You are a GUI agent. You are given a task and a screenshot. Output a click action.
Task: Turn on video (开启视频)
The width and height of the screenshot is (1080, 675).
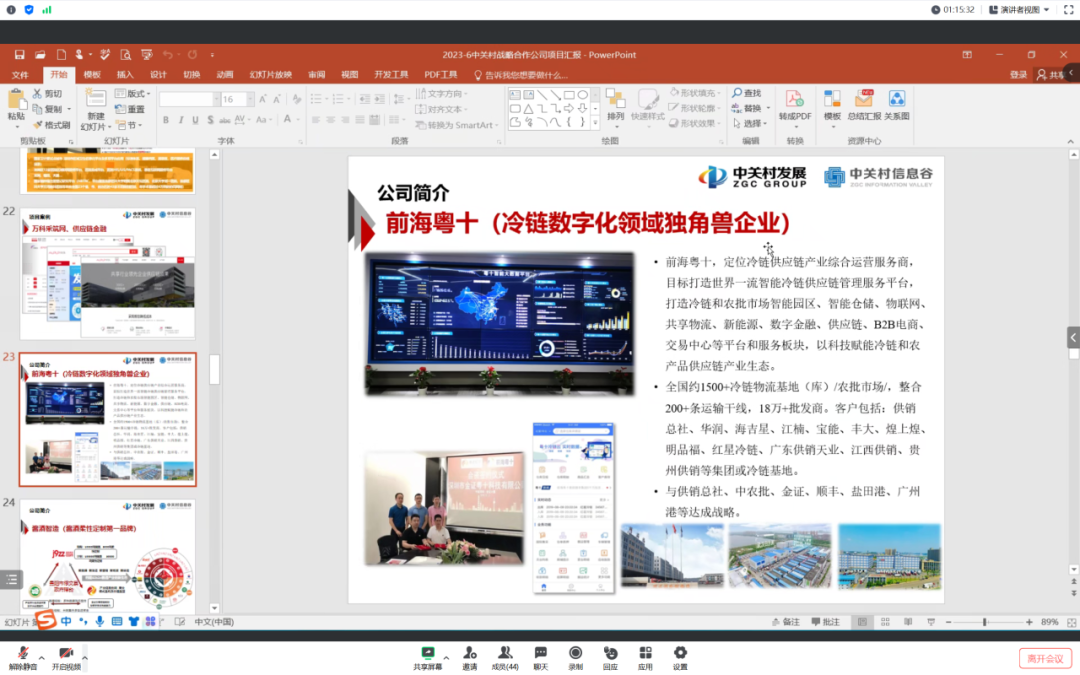66,658
